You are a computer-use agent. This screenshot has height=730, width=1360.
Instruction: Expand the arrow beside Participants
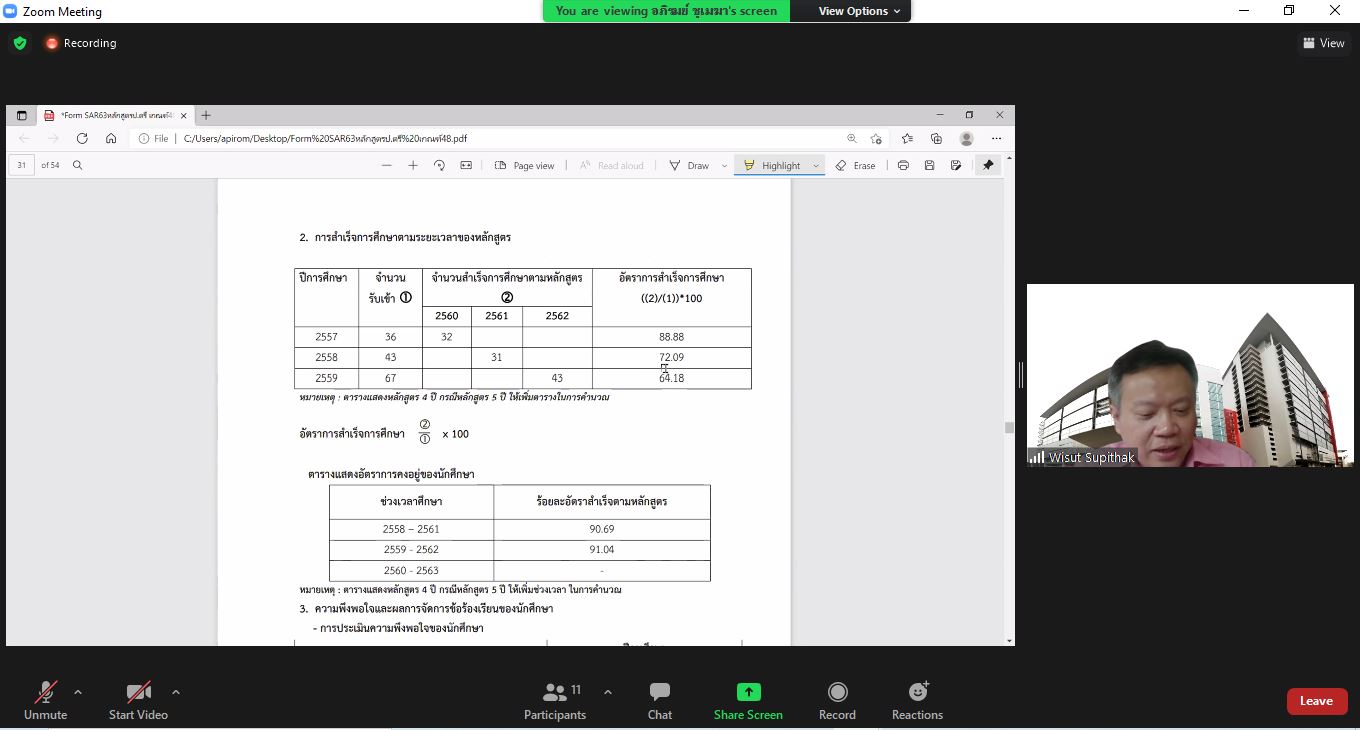(607, 692)
